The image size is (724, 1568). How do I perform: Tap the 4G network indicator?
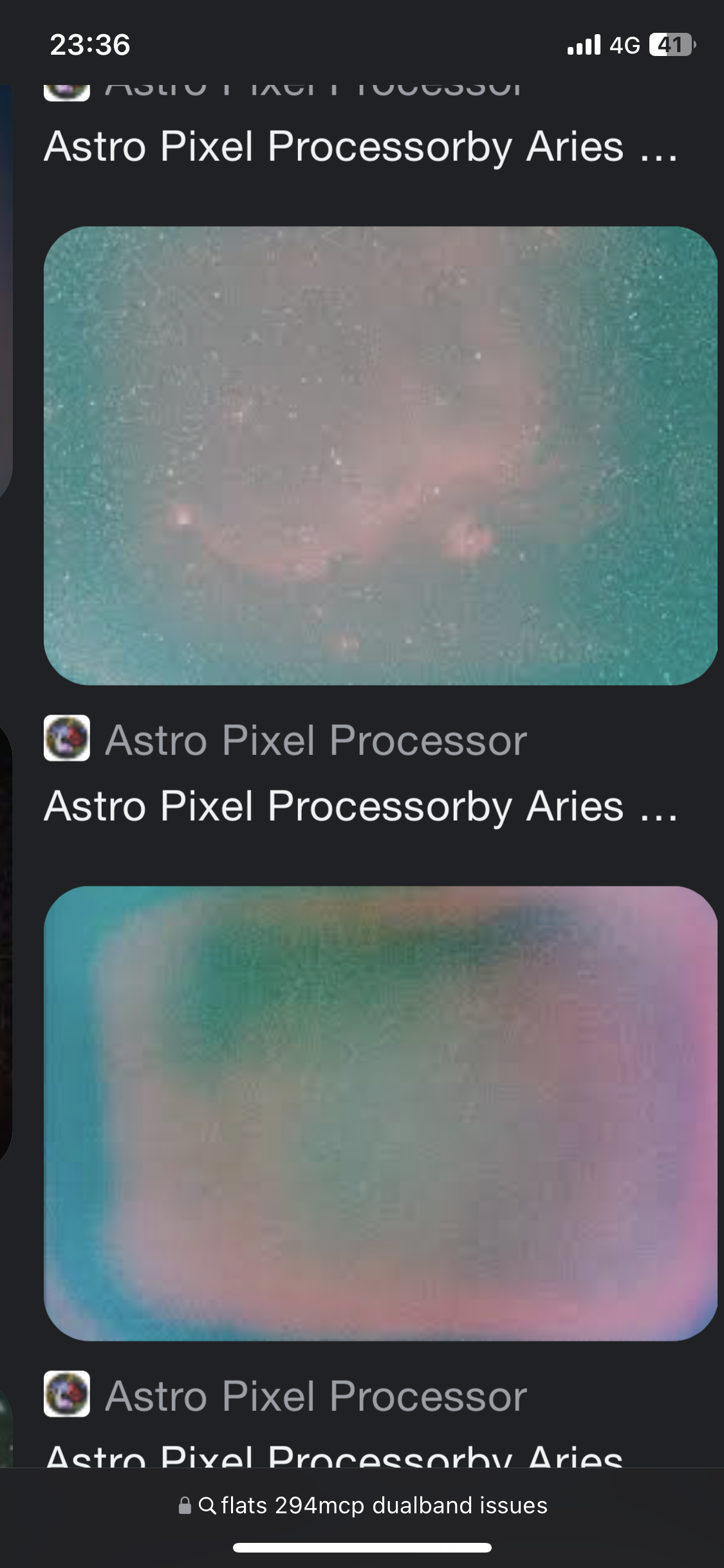click(x=625, y=45)
